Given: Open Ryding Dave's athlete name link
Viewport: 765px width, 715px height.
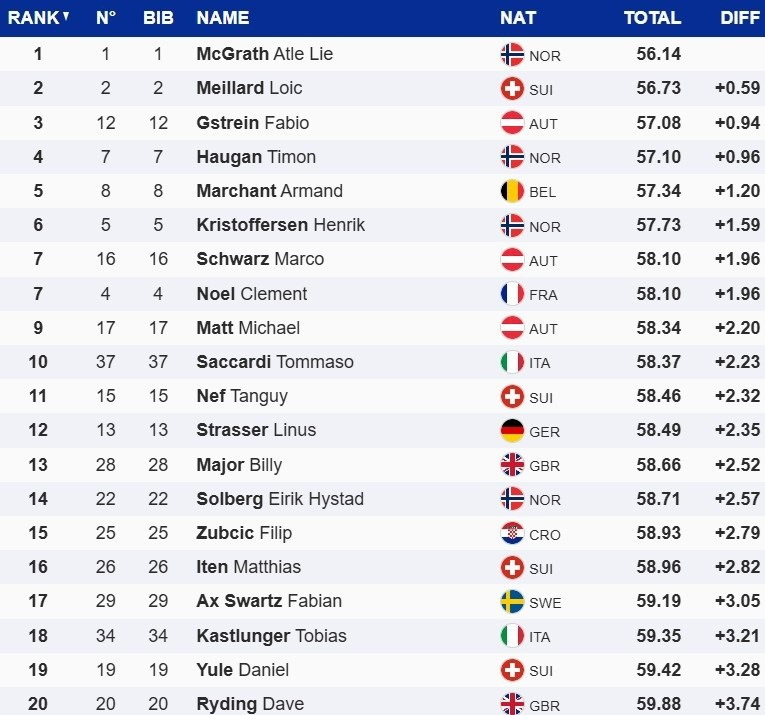Looking at the screenshot, I should 250,704.
